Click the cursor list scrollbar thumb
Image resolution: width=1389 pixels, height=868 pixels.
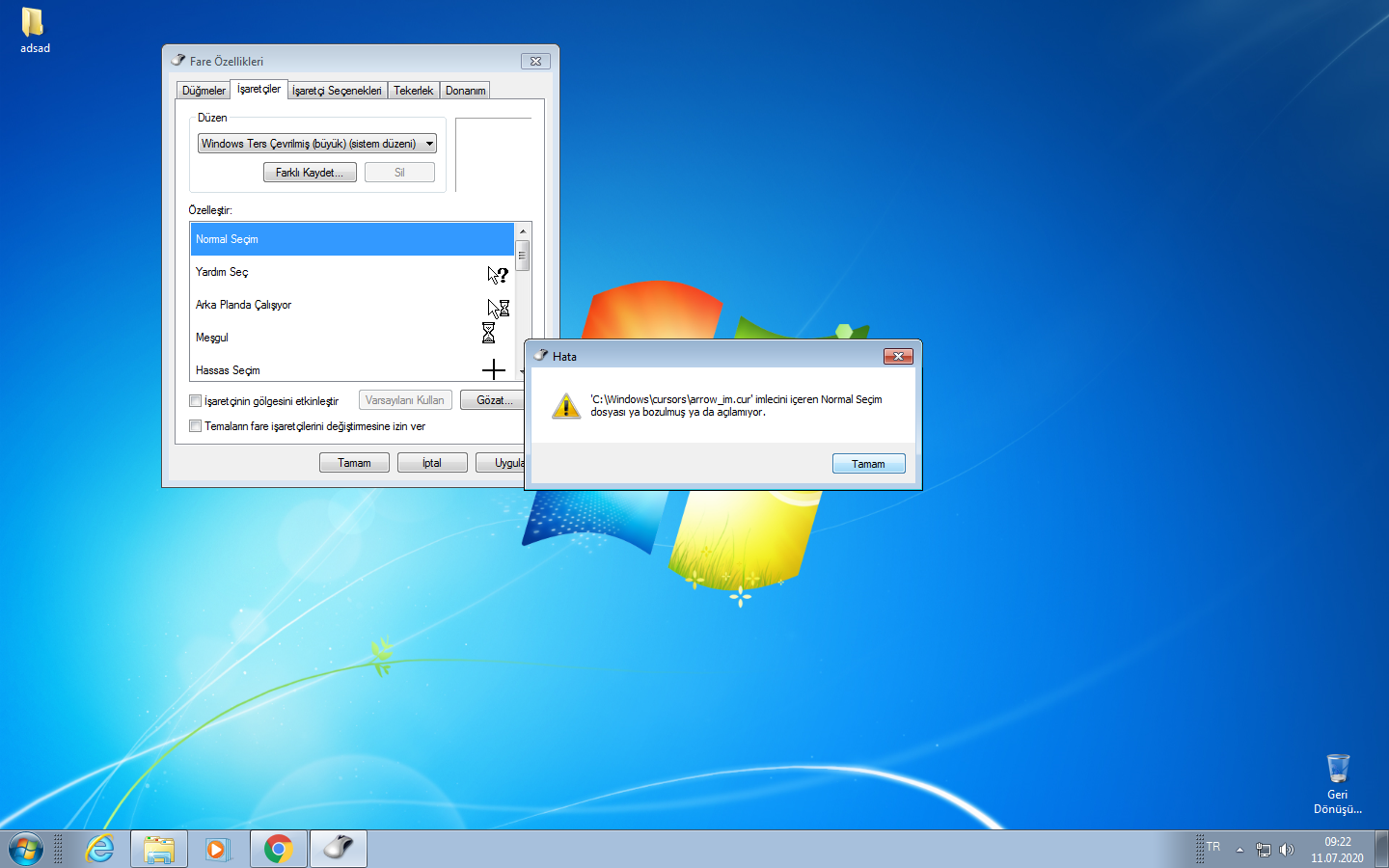pyautogui.click(x=522, y=256)
